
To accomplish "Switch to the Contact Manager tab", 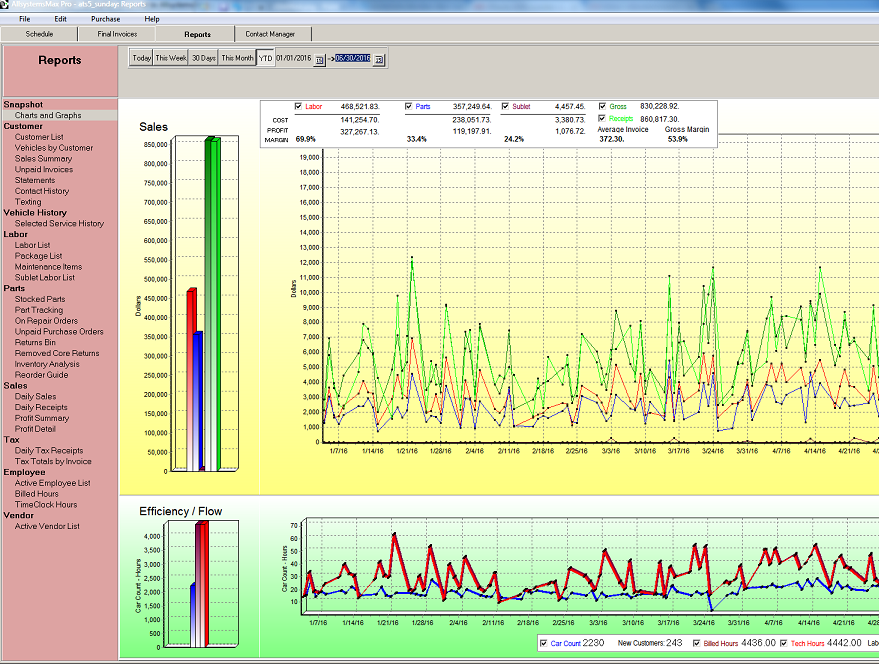I will point(270,34).
